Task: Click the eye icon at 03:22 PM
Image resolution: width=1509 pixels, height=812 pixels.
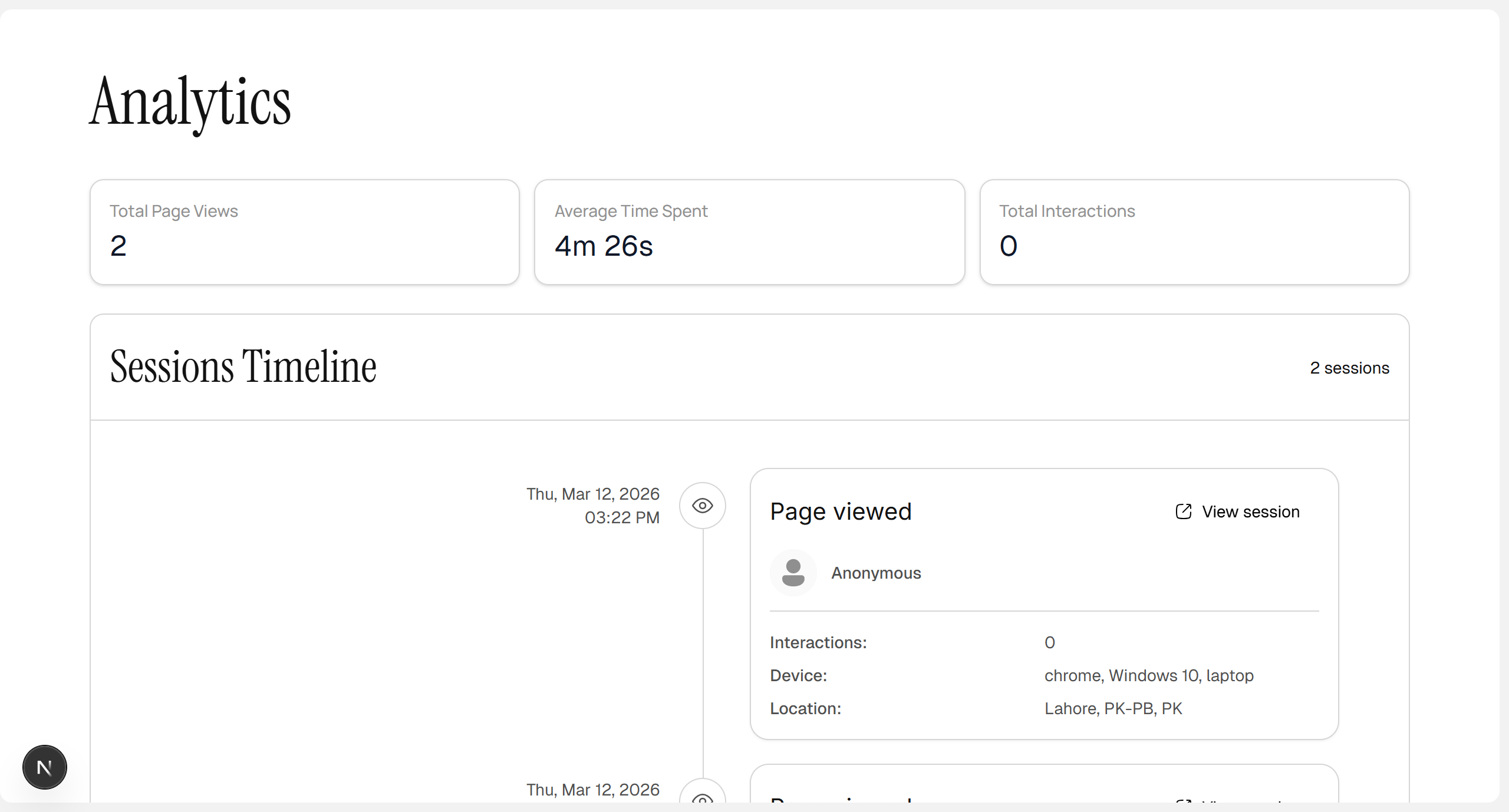Action: click(702, 506)
